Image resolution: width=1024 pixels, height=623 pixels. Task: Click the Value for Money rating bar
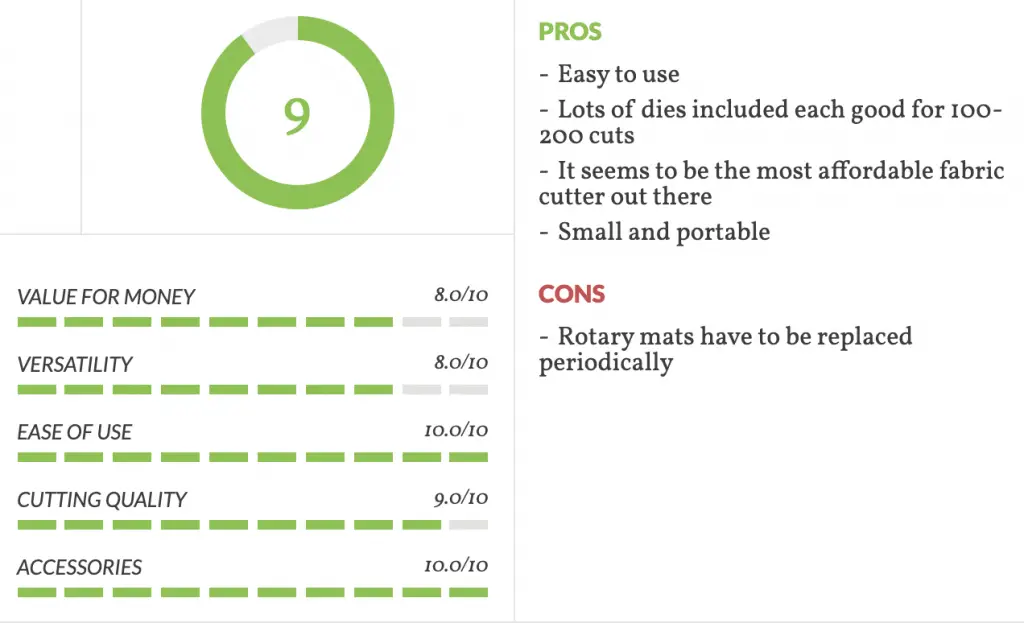[253, 322]
